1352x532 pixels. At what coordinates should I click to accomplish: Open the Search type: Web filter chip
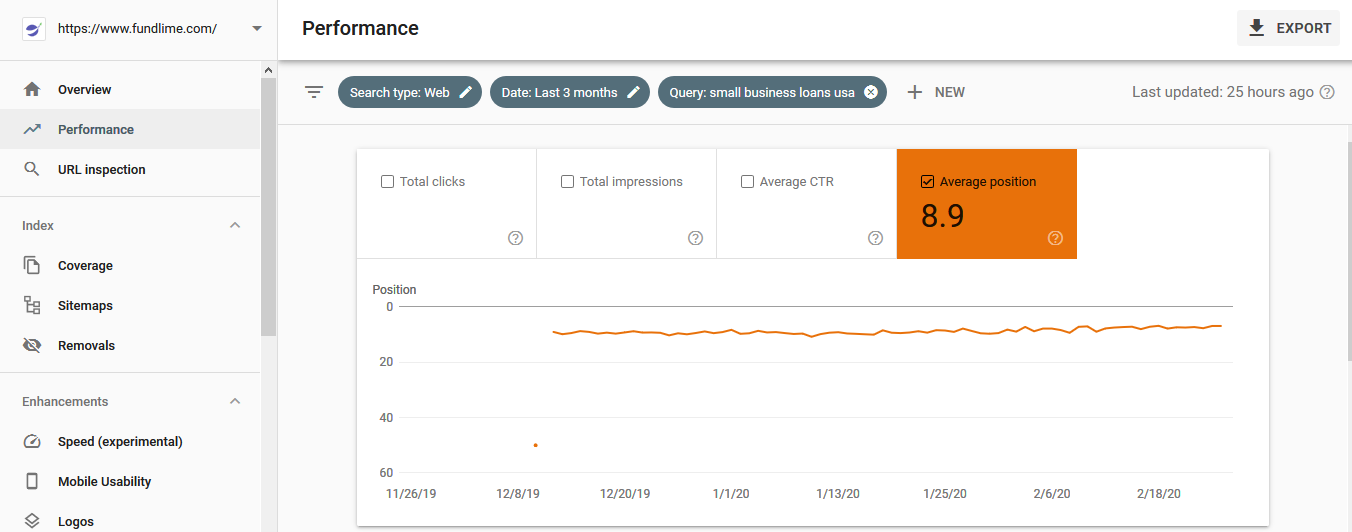point(410,92)
